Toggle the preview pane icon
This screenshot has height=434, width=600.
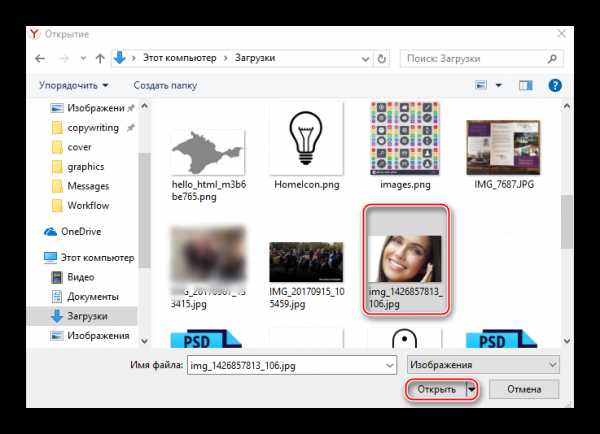pos(526,85)
